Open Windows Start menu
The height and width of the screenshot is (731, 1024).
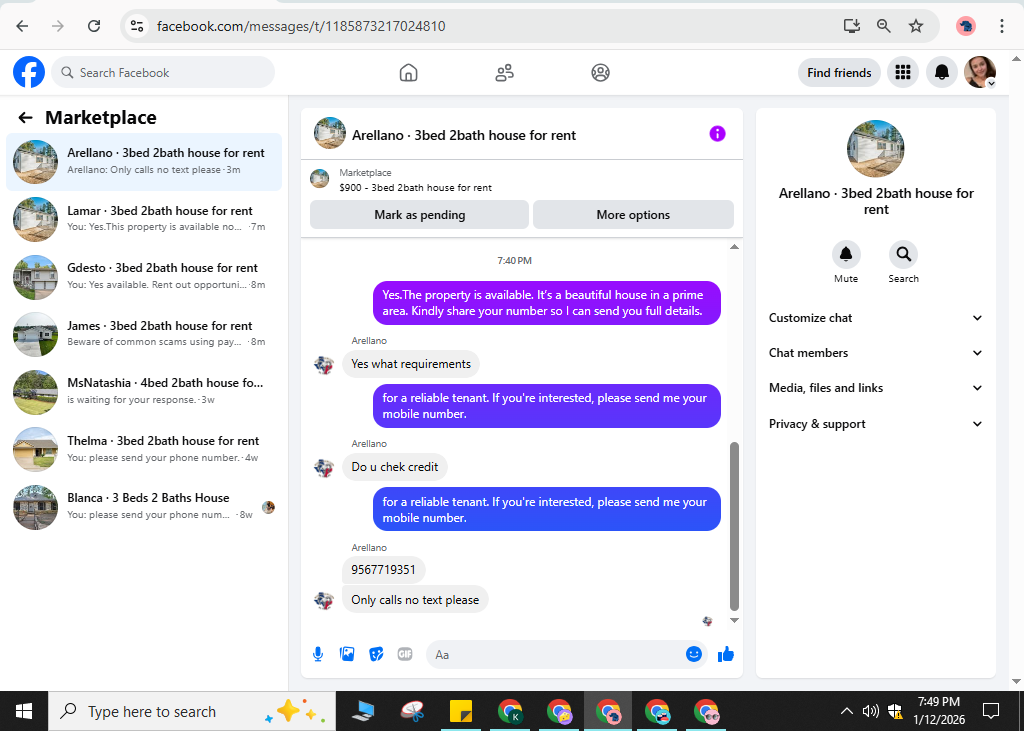point(24,711)
